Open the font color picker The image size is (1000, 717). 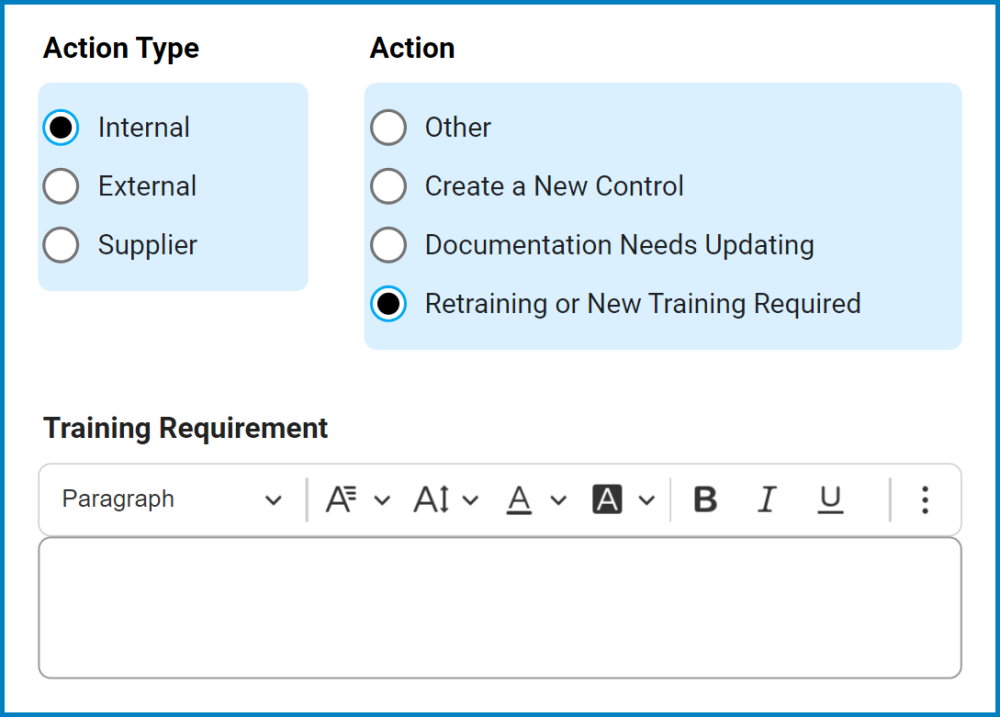point(556,499)
